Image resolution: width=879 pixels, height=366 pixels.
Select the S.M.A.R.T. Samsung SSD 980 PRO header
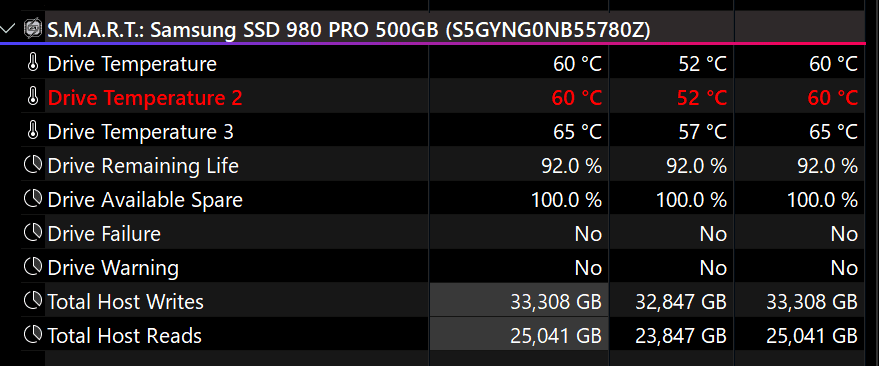349,30
